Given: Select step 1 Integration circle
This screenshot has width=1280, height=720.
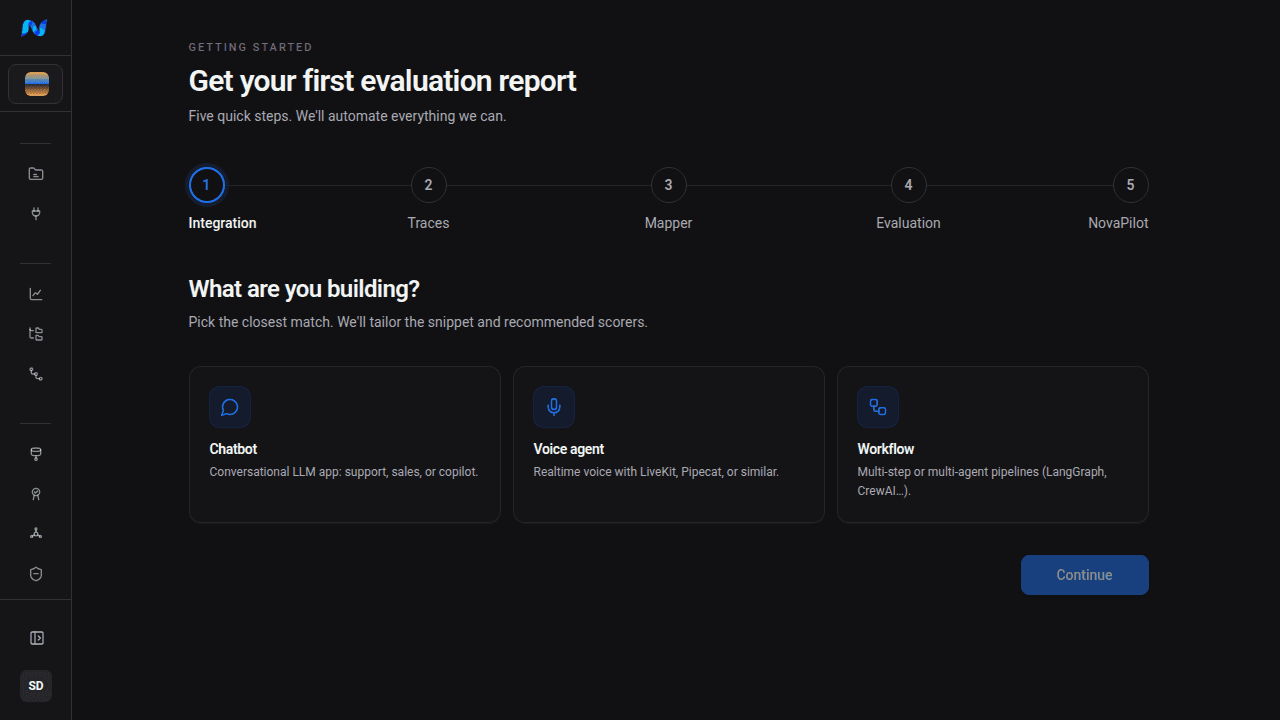Looking at the screenshot, I should pos(207,185).
